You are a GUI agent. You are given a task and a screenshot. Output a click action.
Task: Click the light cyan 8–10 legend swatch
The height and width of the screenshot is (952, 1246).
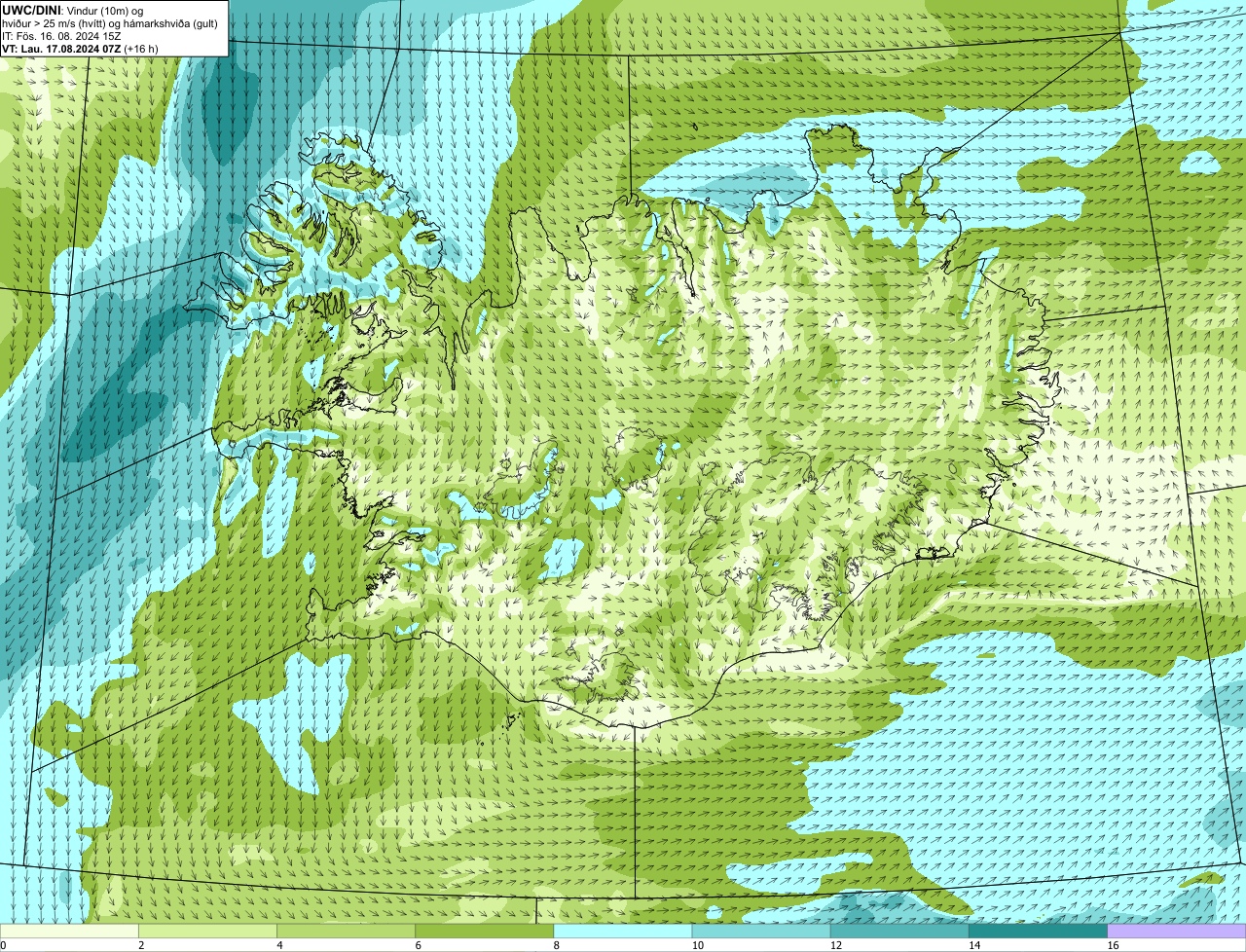623,932
